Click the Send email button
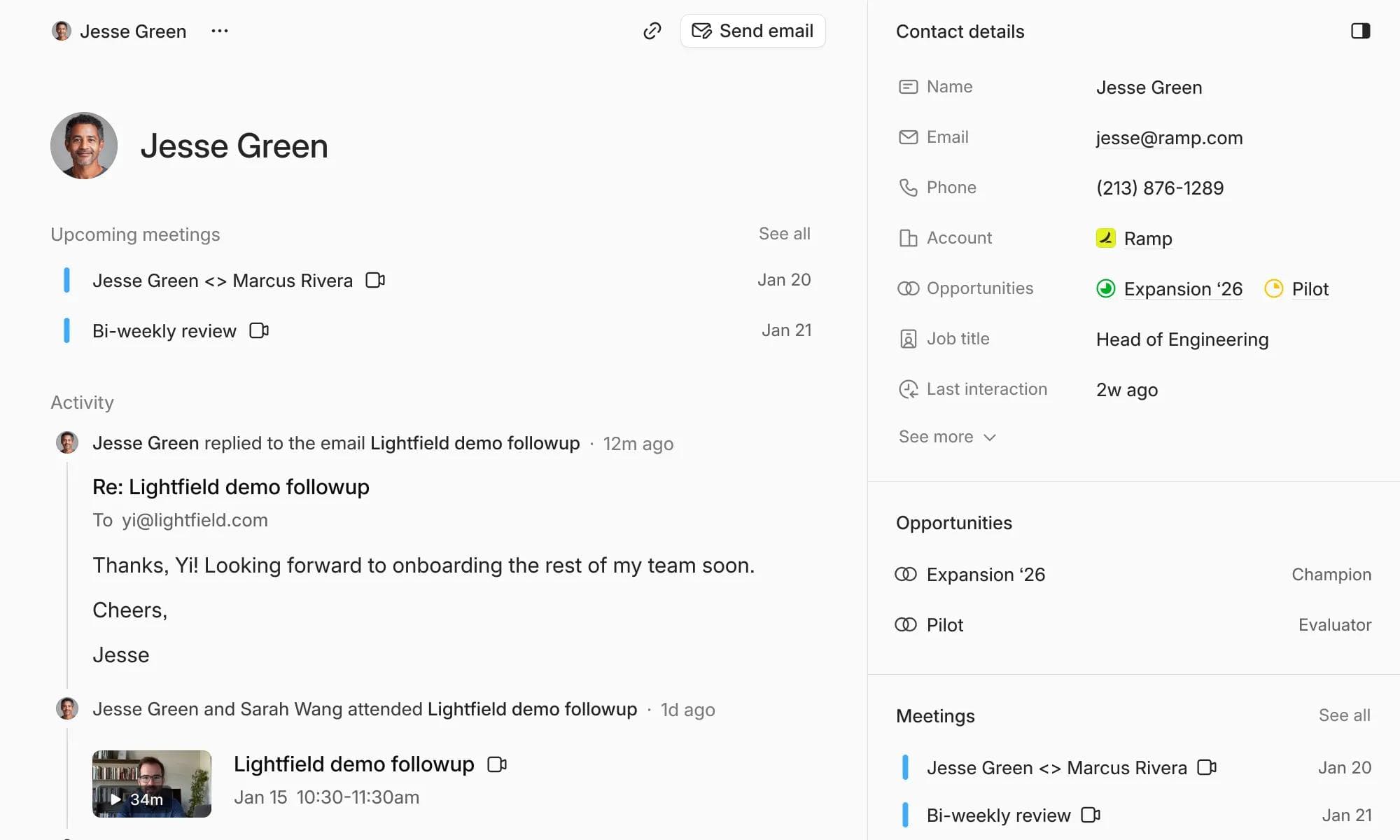 (752, 31)
